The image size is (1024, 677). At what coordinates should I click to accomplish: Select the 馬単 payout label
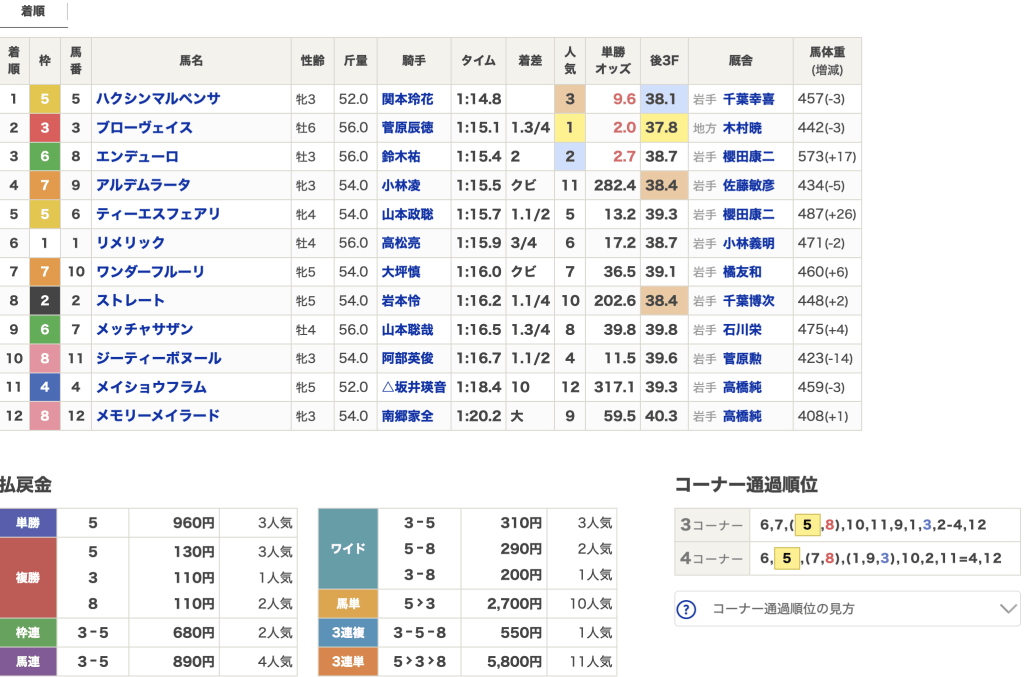pos(348,603)
